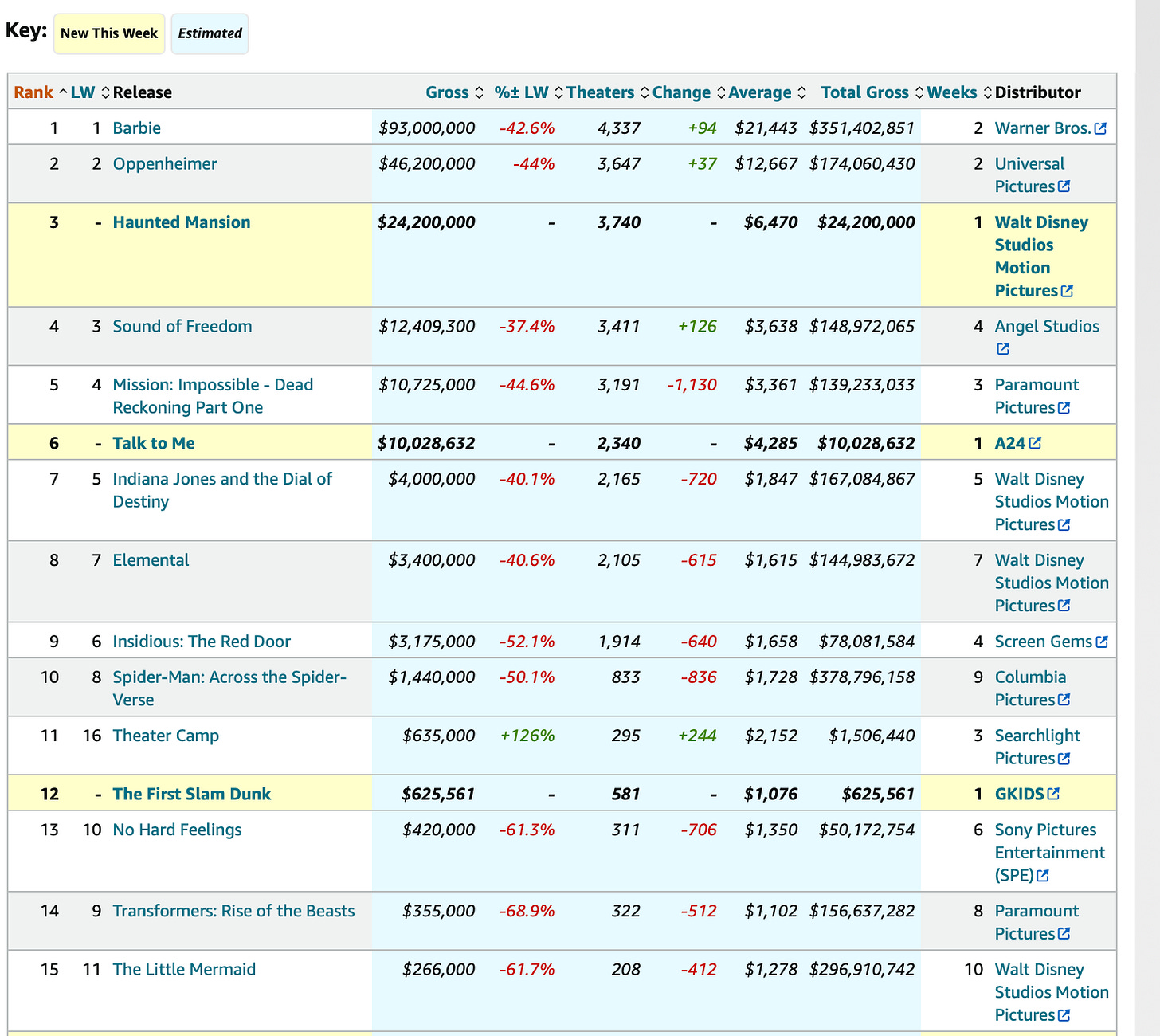1160x1036 pixels.
Task: Select Oppenheimer total gross $174,060,430
Action: 862,164
